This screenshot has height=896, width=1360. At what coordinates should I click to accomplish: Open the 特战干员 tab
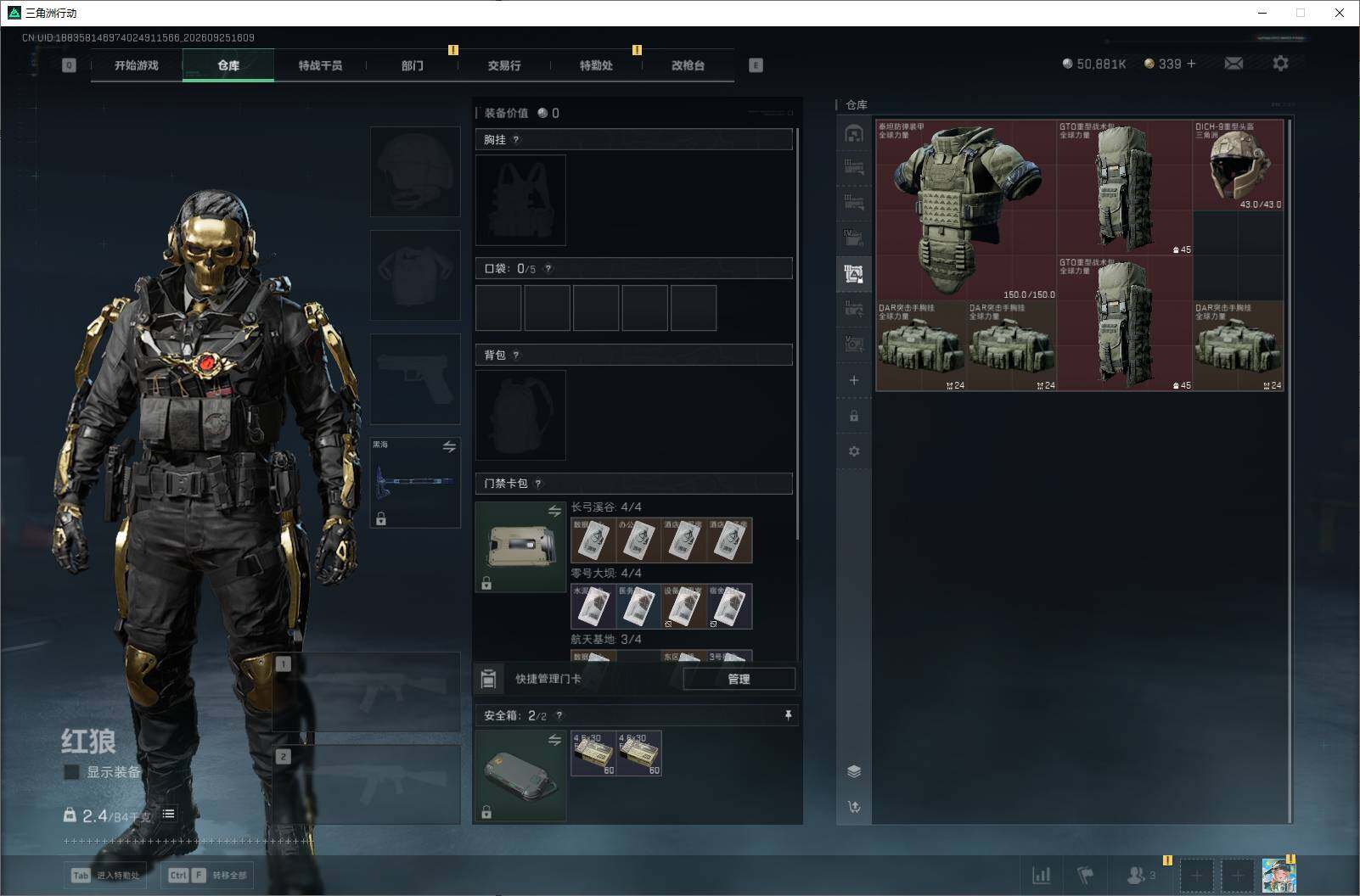point(320,65)
